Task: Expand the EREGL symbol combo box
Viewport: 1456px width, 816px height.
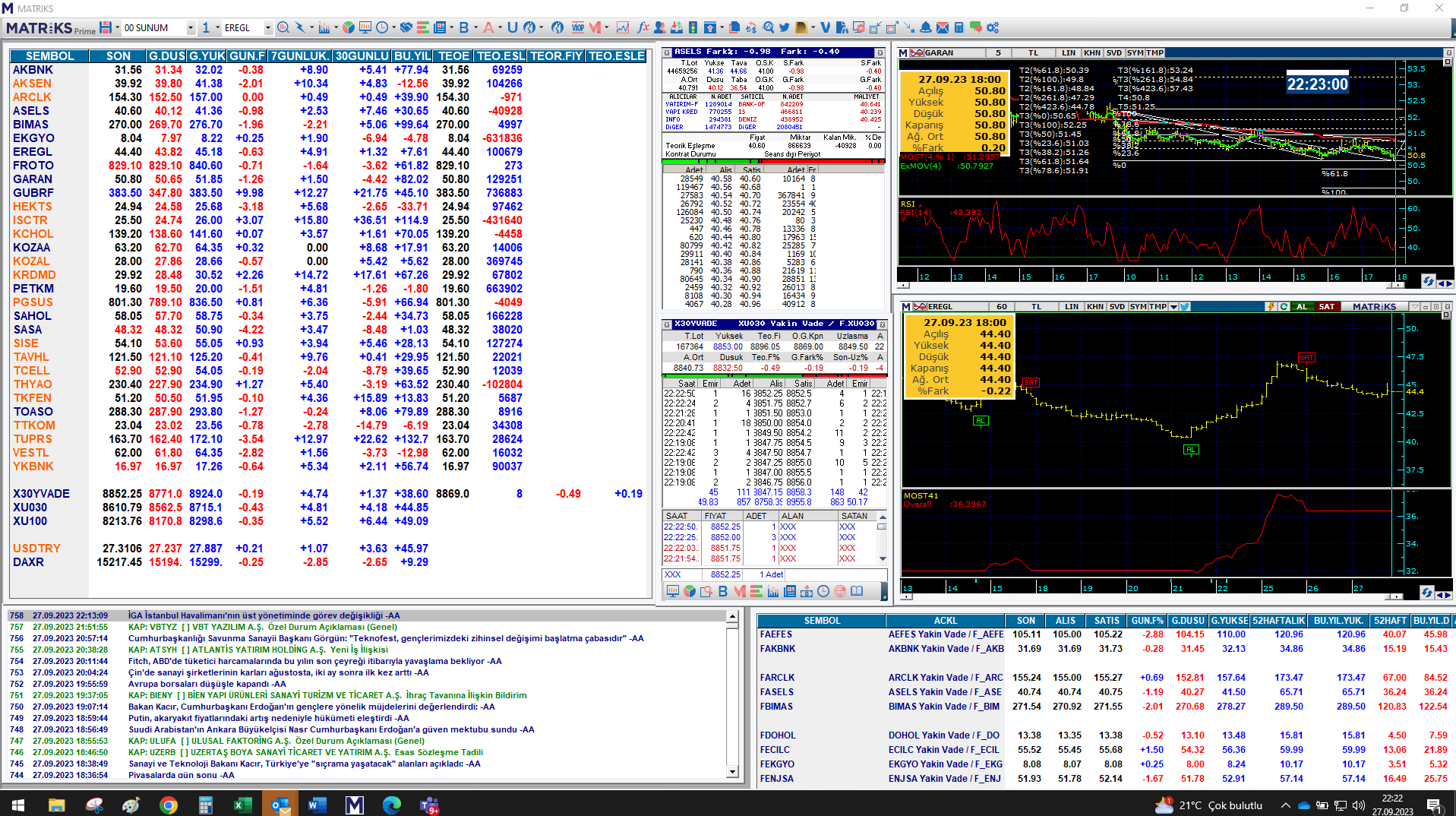Action: point(267,28)
